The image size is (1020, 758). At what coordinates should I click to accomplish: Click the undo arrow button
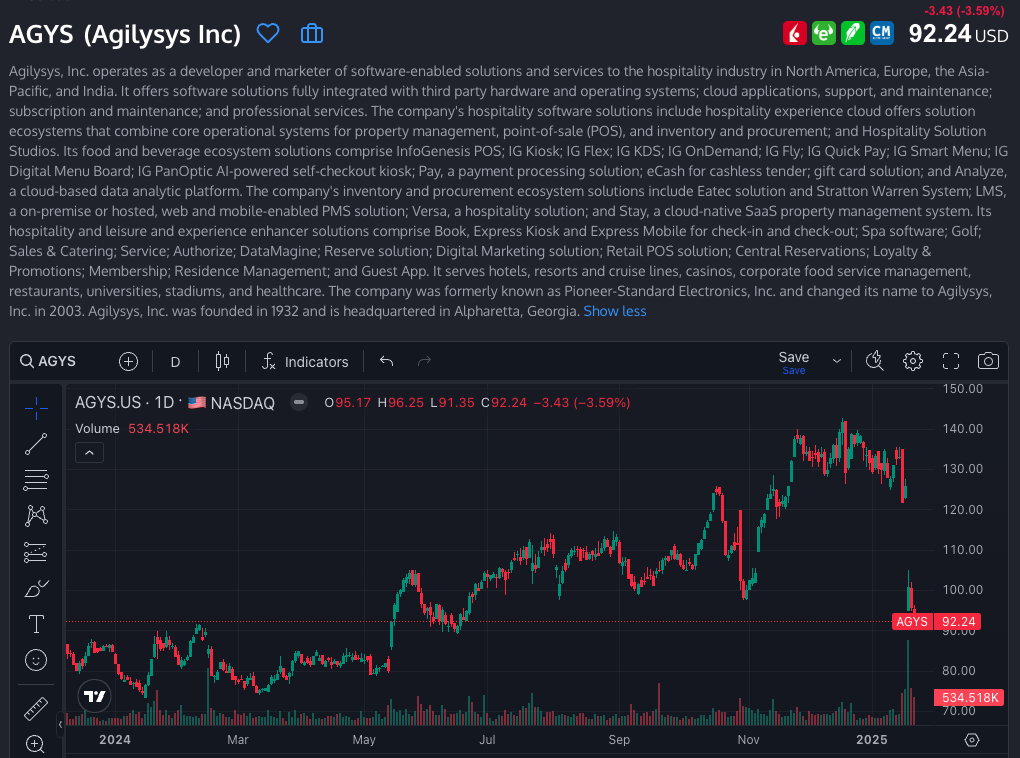pos(387,361)
